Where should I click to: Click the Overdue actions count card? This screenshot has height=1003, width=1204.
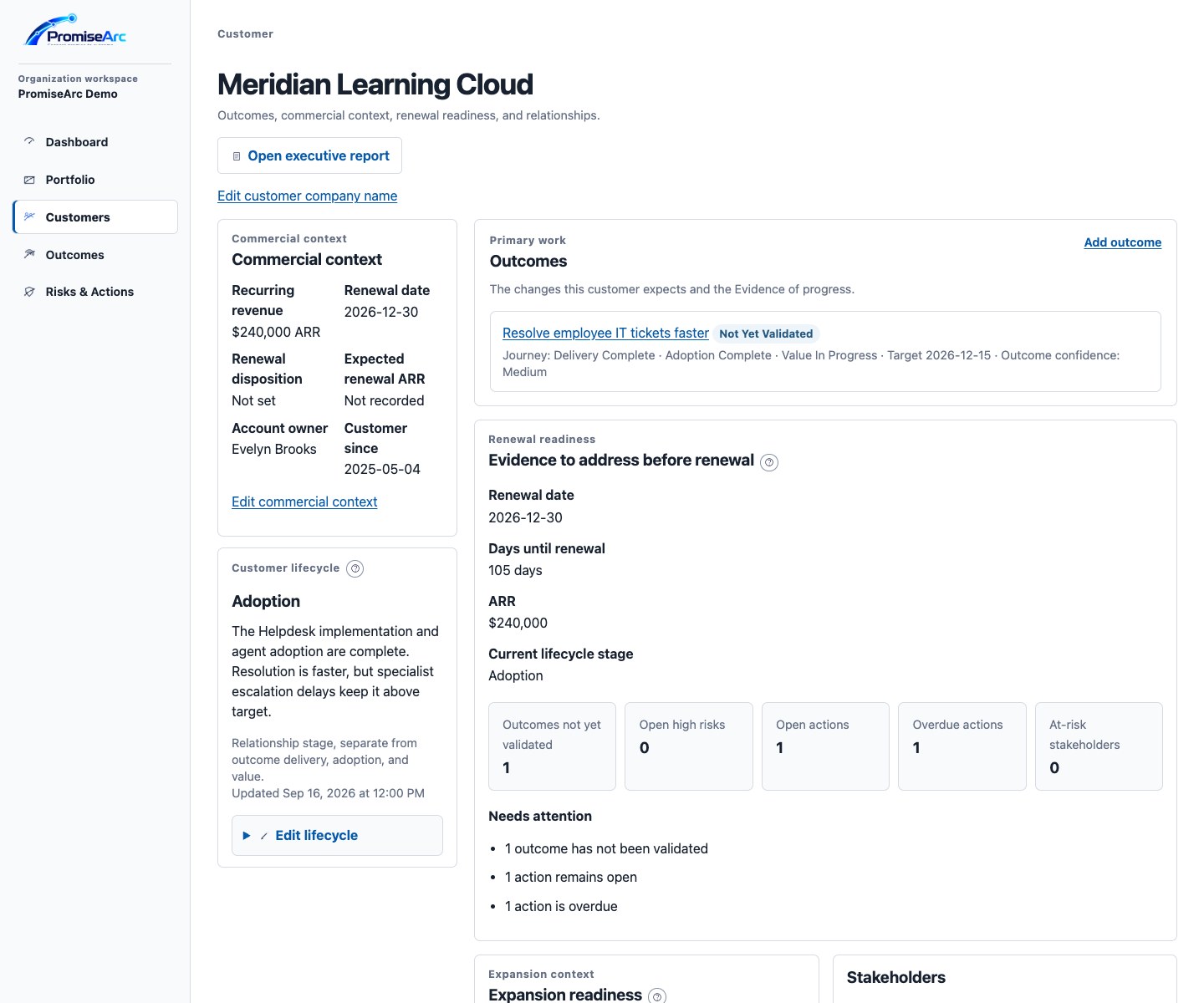point(962,746)
